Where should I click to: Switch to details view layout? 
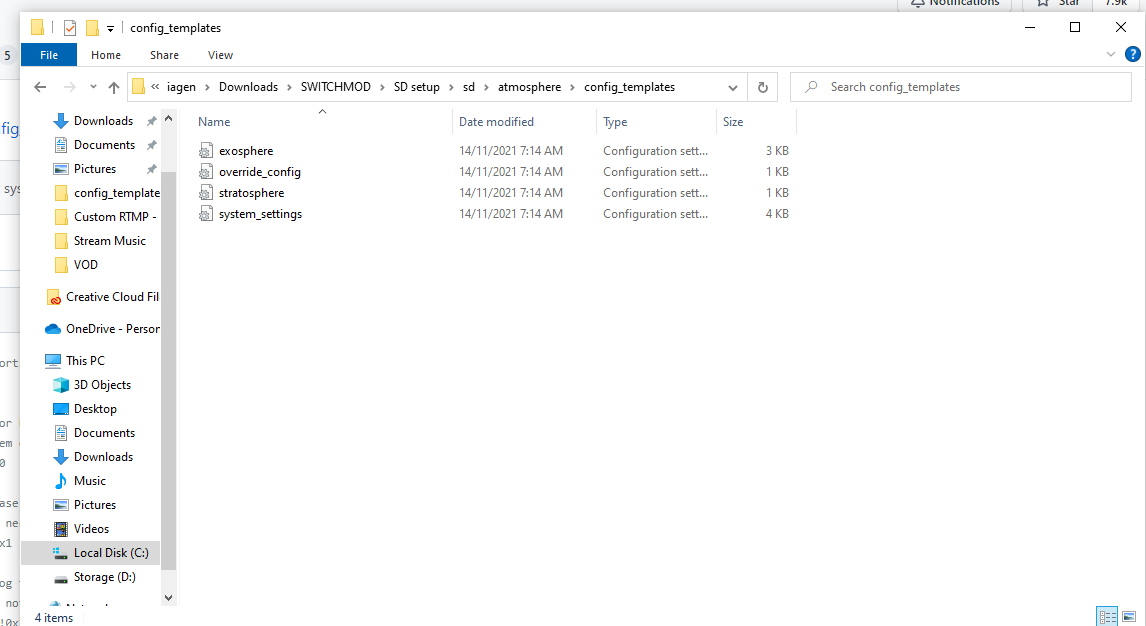(x=1107, y=617)
